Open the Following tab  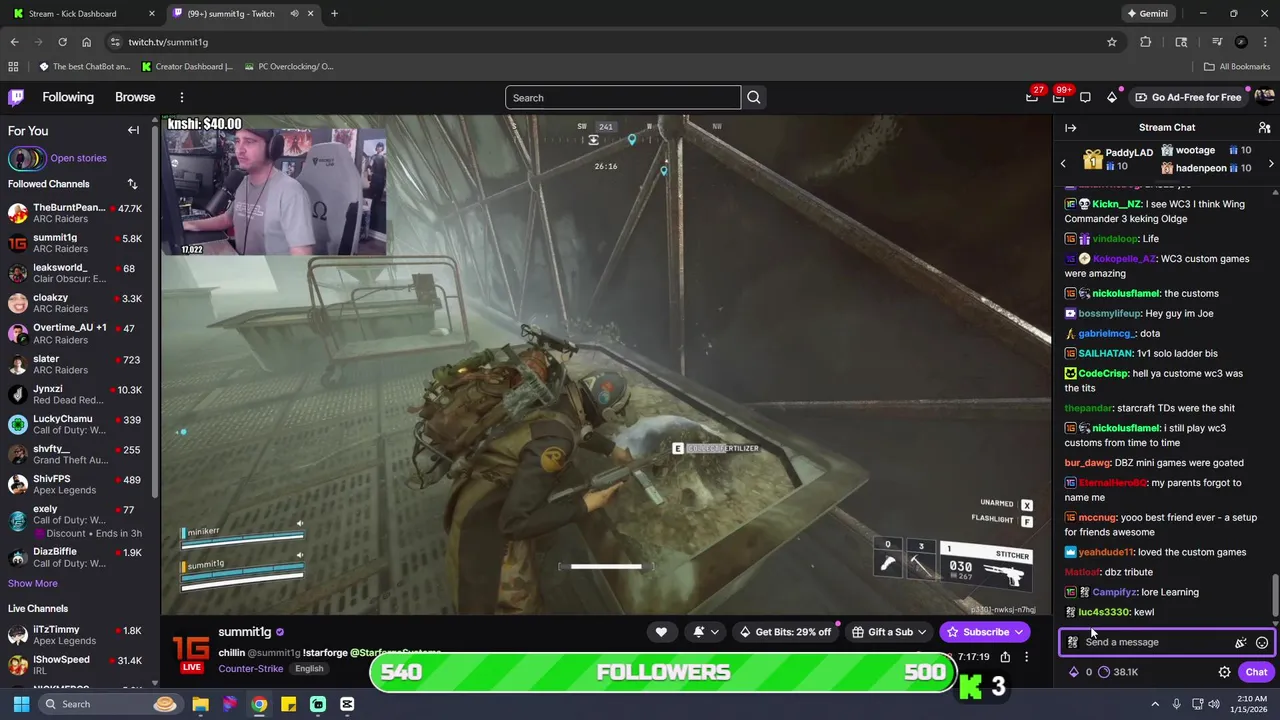pyautogui.click(x=68, y=97)
